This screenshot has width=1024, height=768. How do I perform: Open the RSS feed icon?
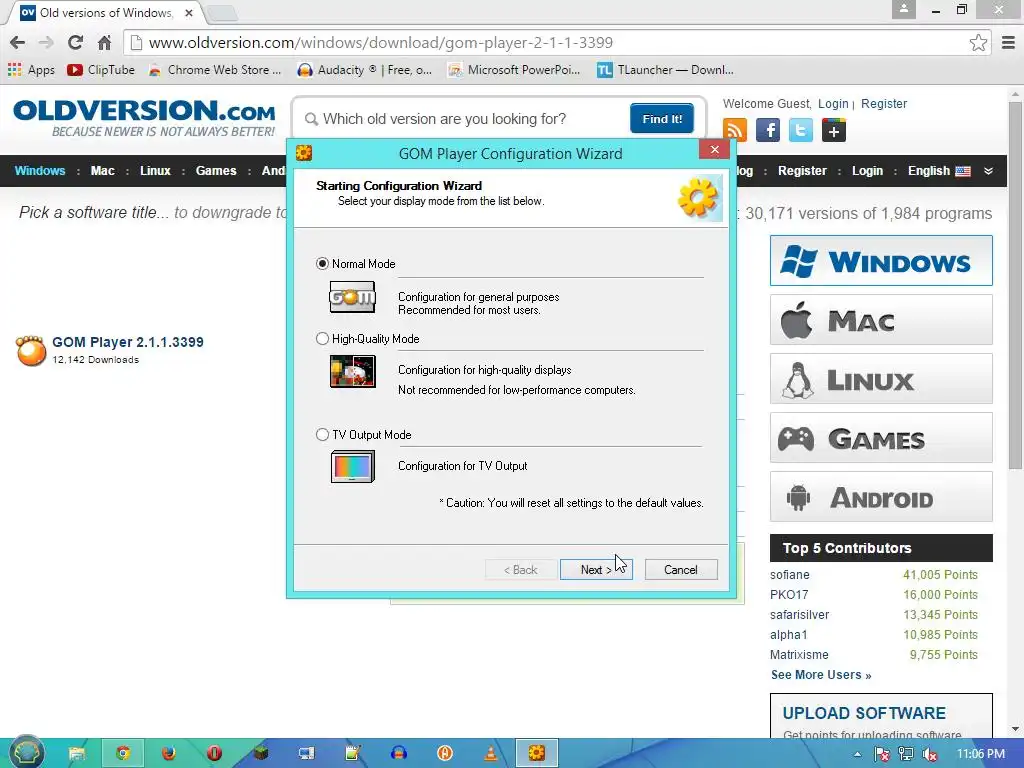click(x=735, y=130)
